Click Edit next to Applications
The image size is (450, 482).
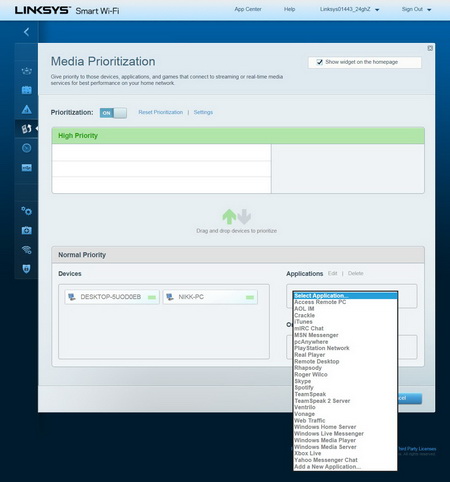[x=332, y=273]
